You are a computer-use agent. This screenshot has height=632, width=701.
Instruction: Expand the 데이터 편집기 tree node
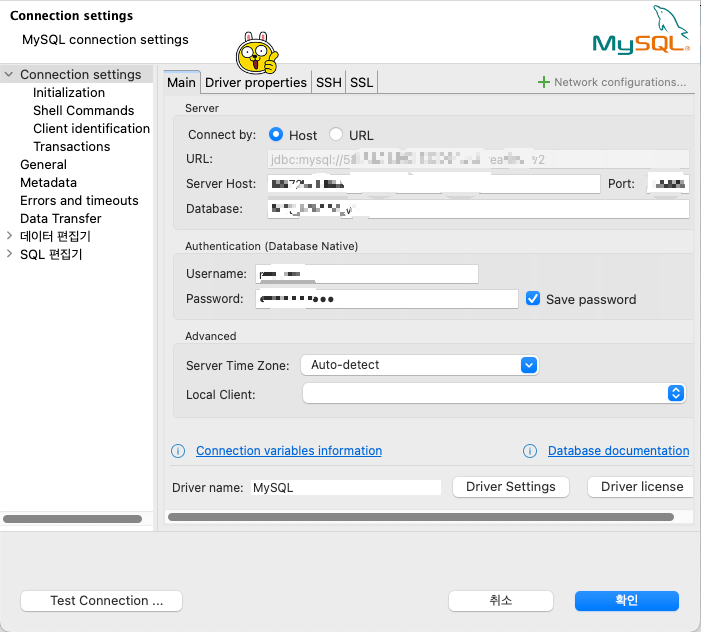tap(9, 236)
